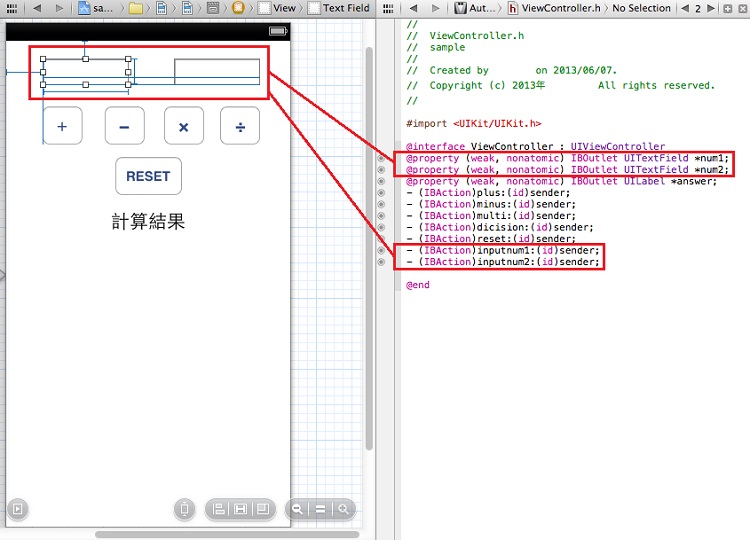
Task: Click the device orientation icon
Action: click(184, 509)
